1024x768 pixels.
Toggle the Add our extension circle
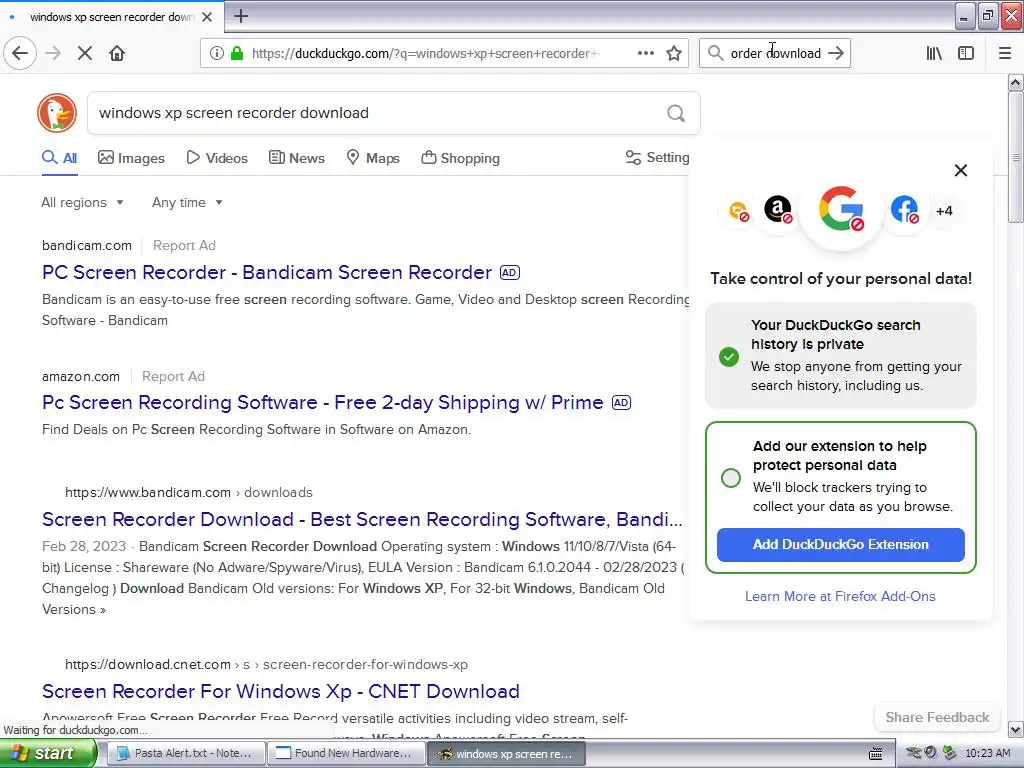click(x=731, y=478)
